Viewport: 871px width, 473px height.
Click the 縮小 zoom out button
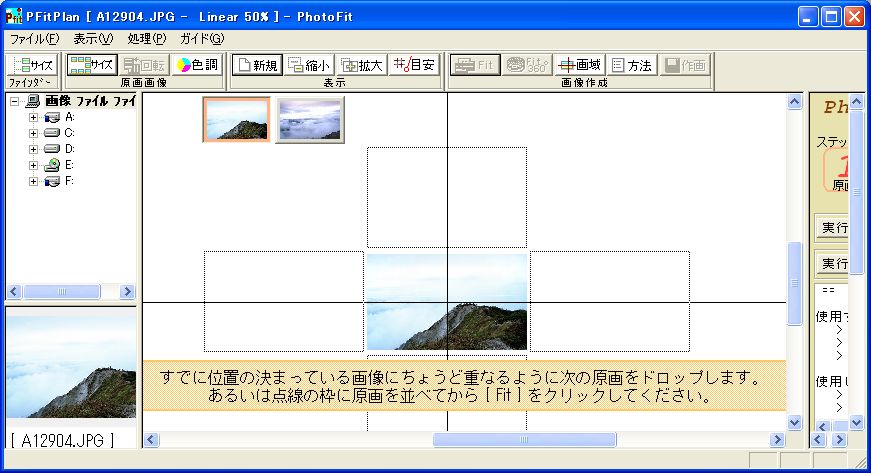click(308, 65)
